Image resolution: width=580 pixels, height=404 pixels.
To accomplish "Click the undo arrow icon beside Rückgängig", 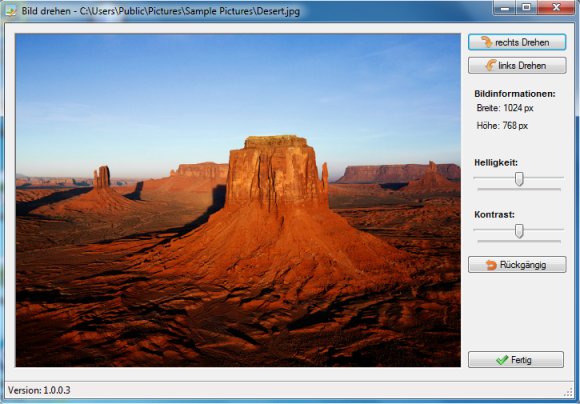I will (491, 265).
